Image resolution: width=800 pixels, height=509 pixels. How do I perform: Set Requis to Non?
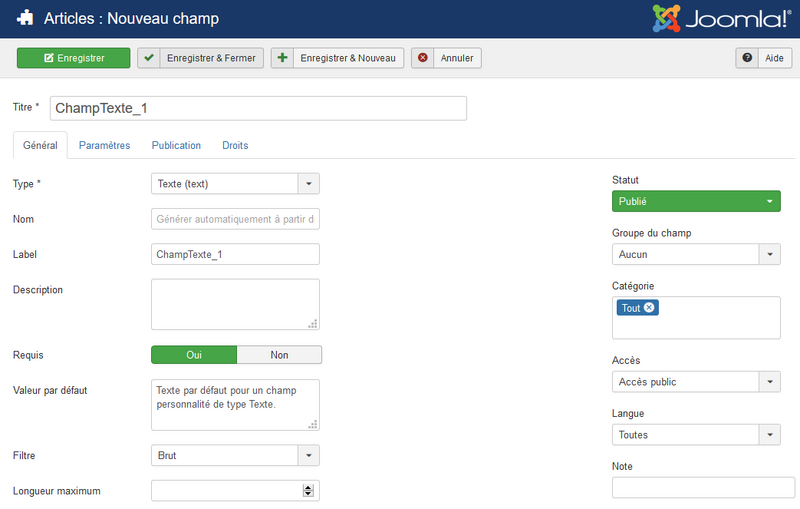coord(279,355)
